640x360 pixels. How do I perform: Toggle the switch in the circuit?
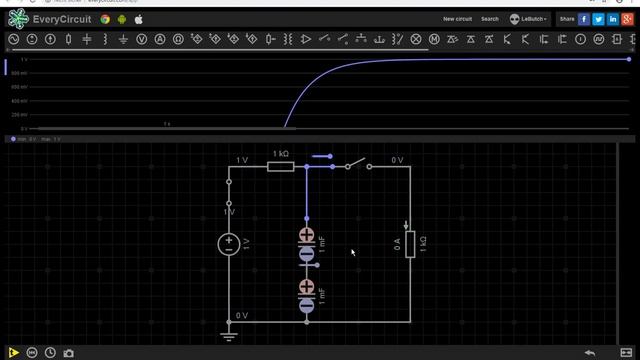pyautogui.click(x=358, y=164)
